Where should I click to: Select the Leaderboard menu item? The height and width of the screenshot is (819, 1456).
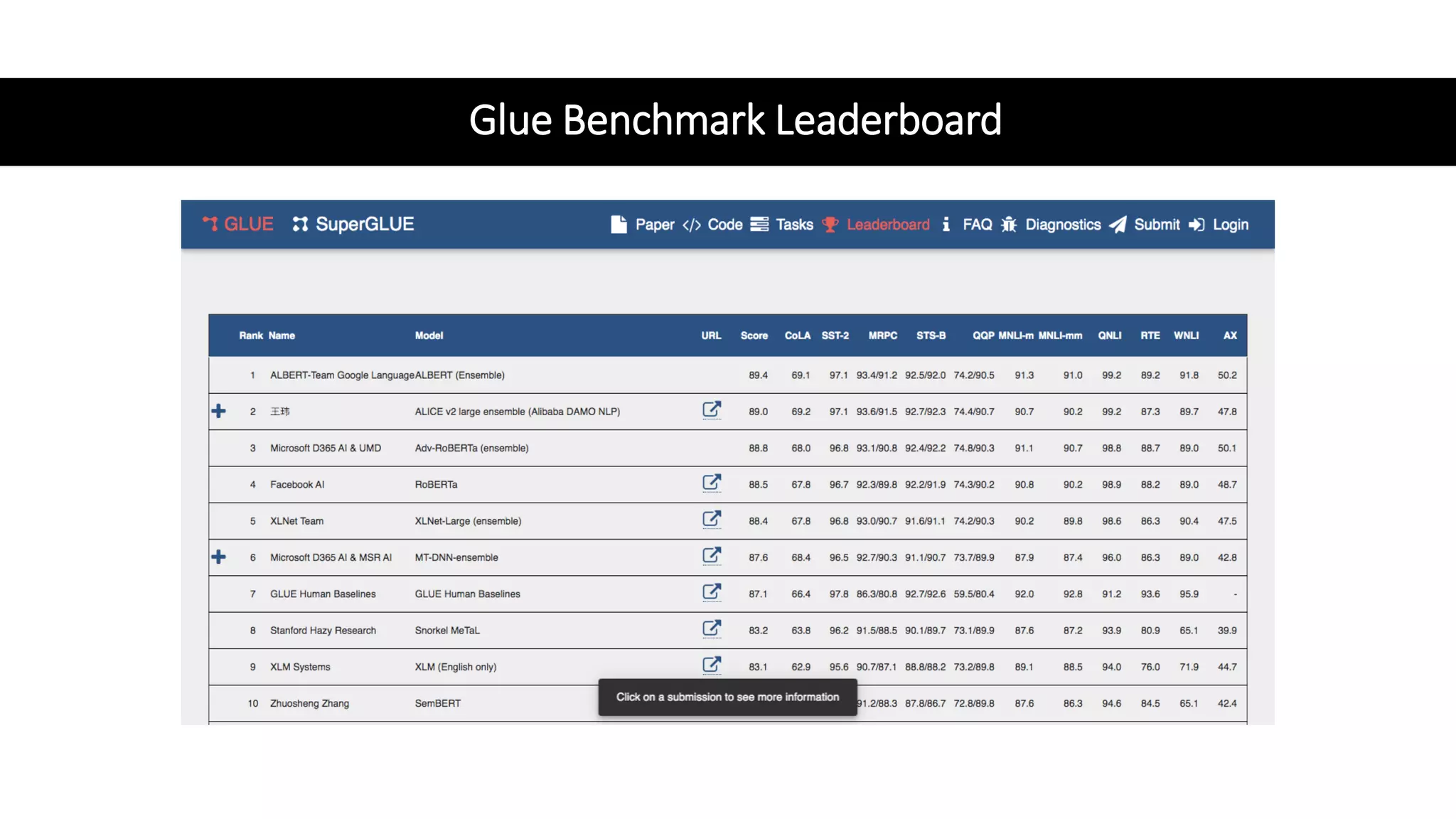tap(888, 225)
